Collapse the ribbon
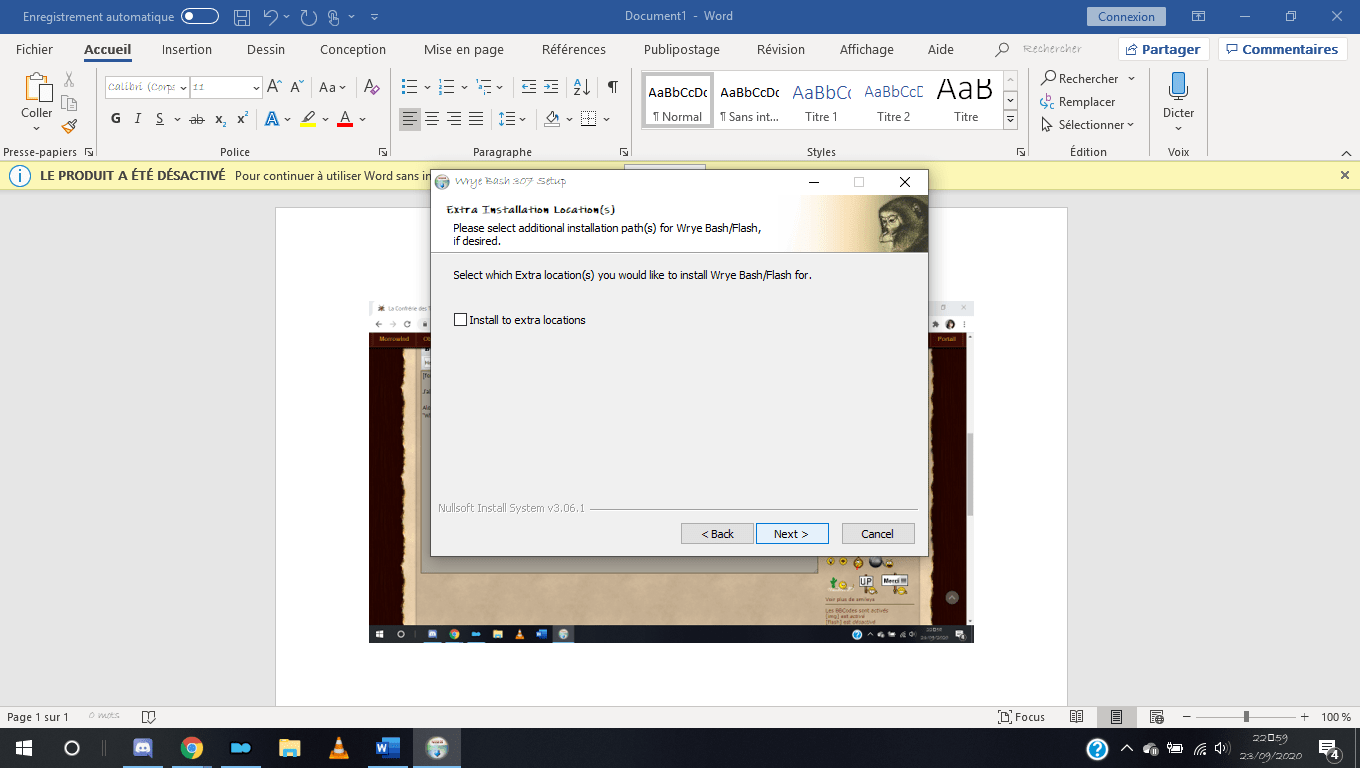This screenshot has width=1360, height=768. [x=1345, y=152]
